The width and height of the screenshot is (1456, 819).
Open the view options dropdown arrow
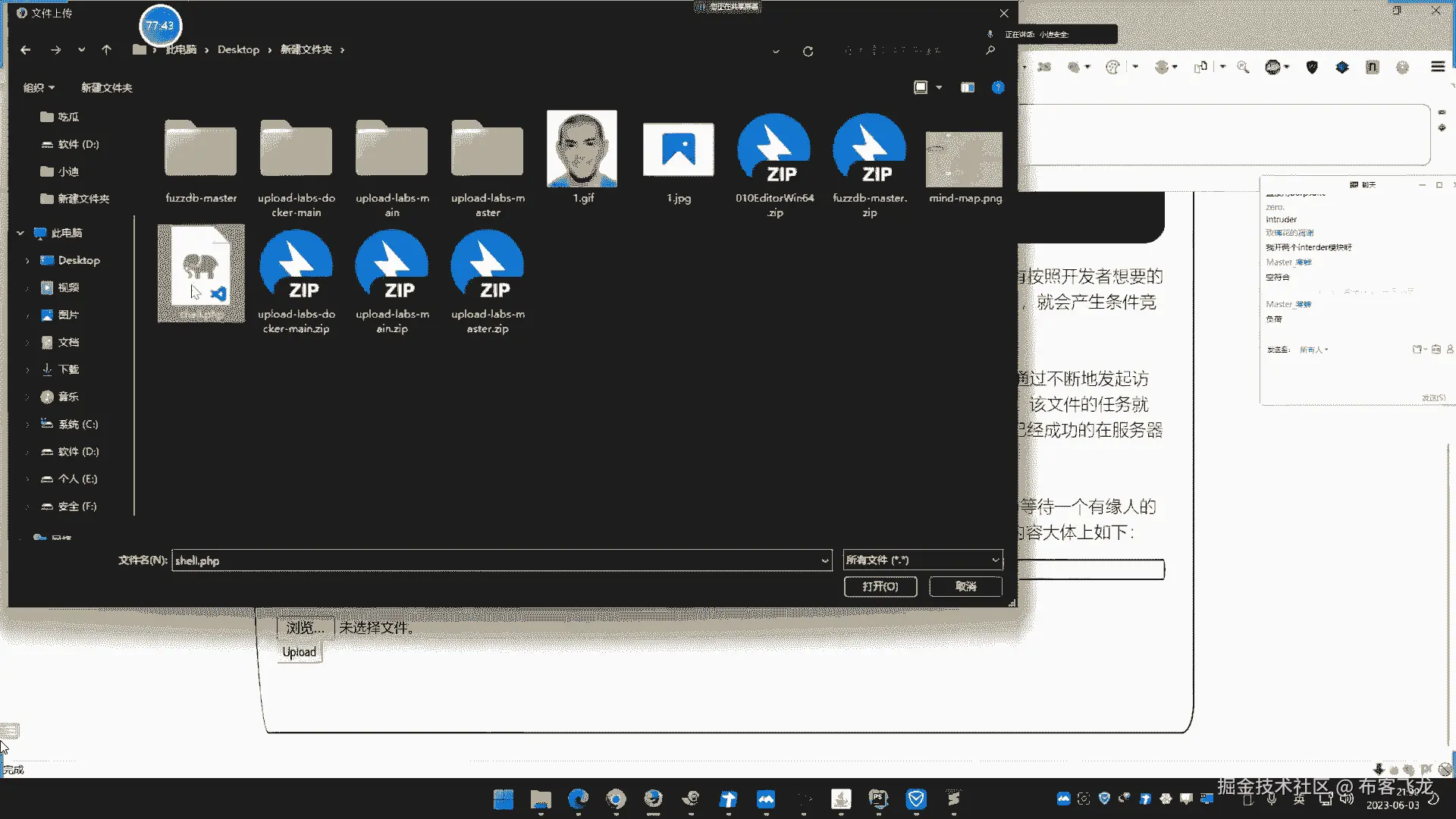pos(939,88)
